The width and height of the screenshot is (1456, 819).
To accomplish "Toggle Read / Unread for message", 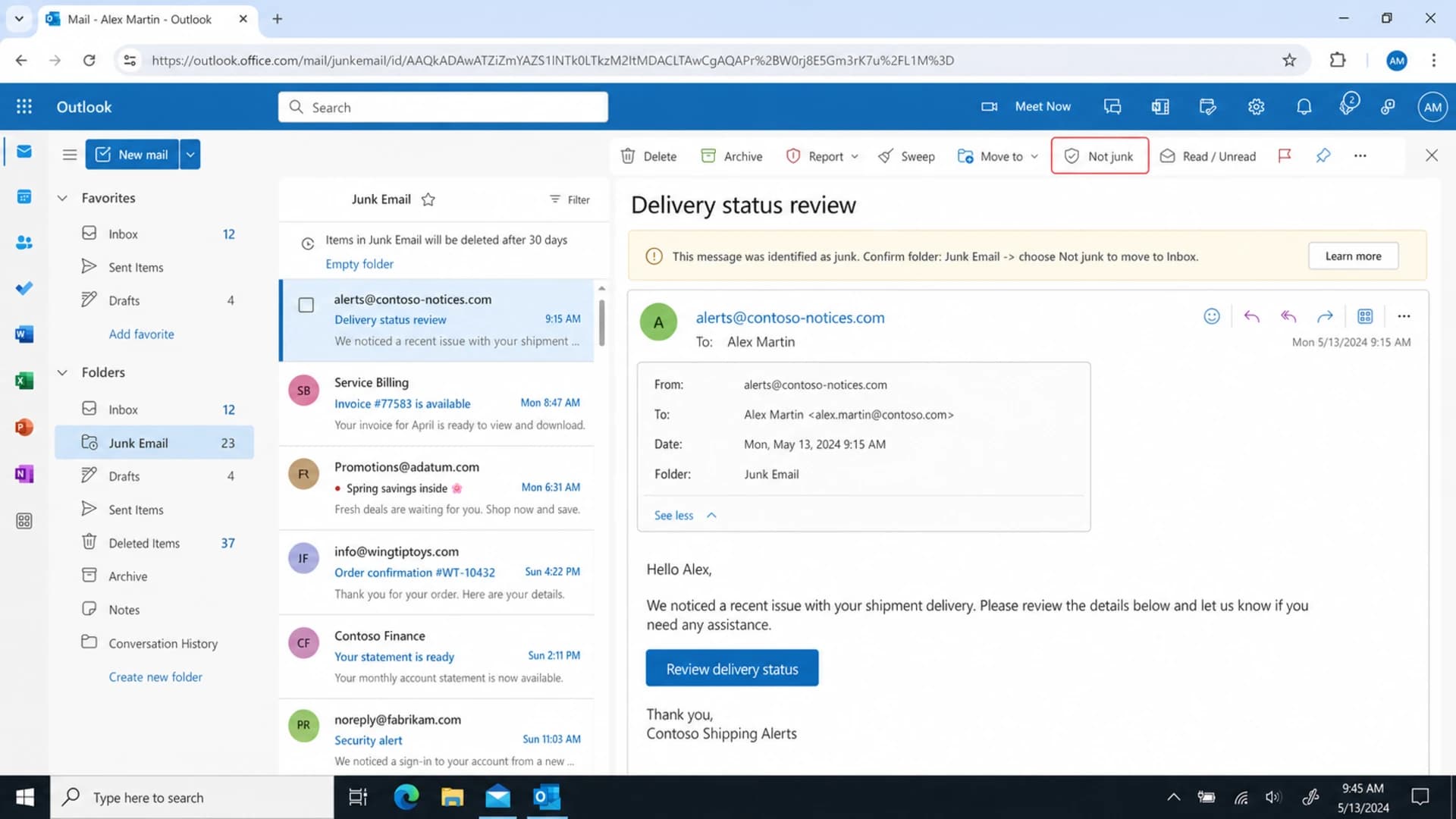I will 1208,156.
